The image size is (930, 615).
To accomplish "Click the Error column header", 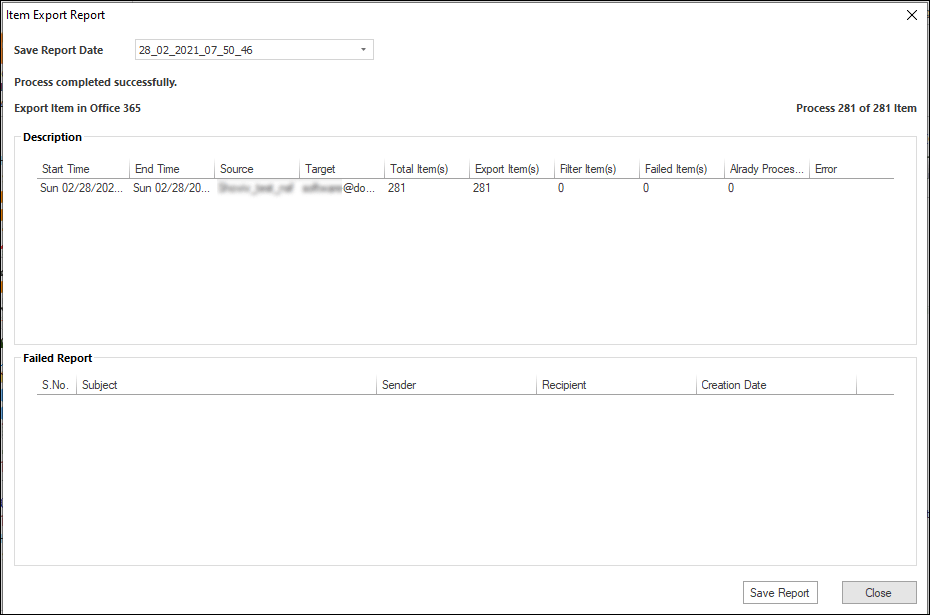I will click(x=852, y=169).
